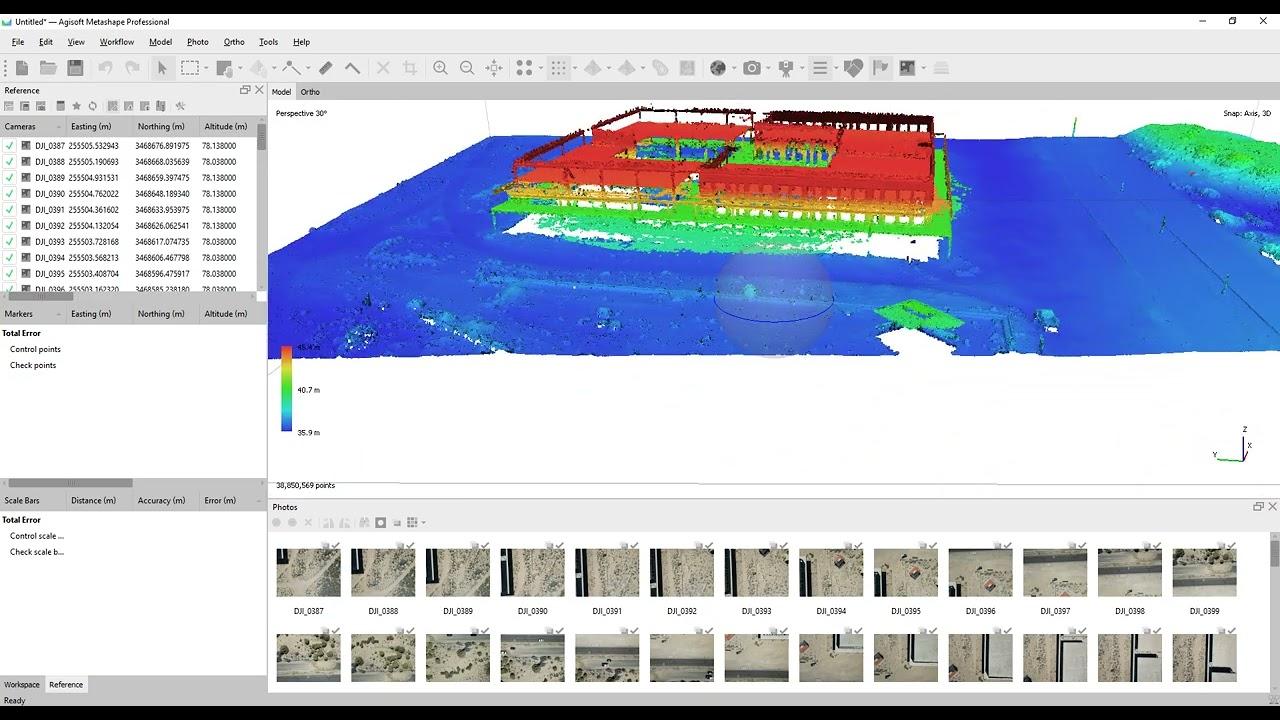1280x720 pixels.
Task: Click the elevation color legend bar
Action: click(x=286, y=389)
